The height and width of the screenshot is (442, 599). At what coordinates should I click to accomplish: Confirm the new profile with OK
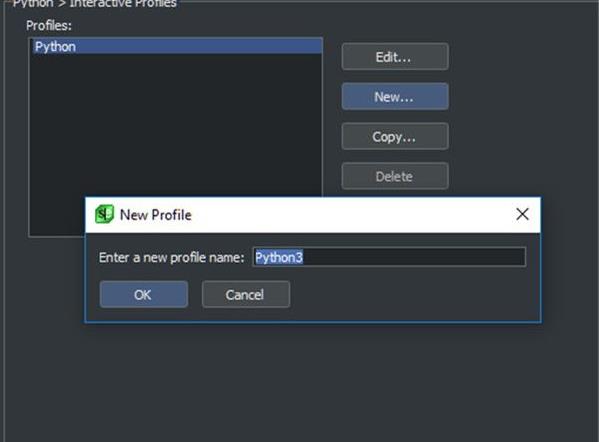144,295
